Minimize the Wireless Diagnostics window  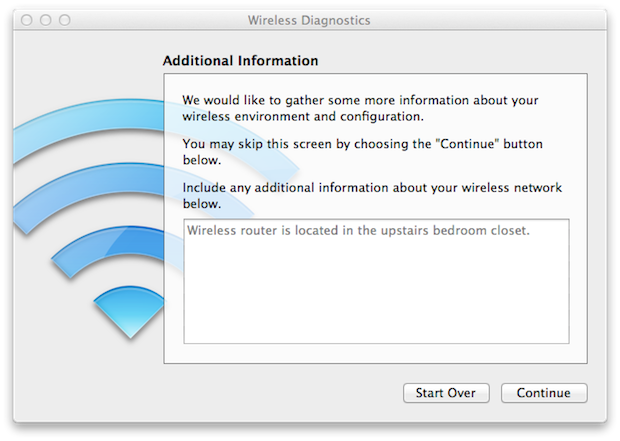[x=46, y=19]
